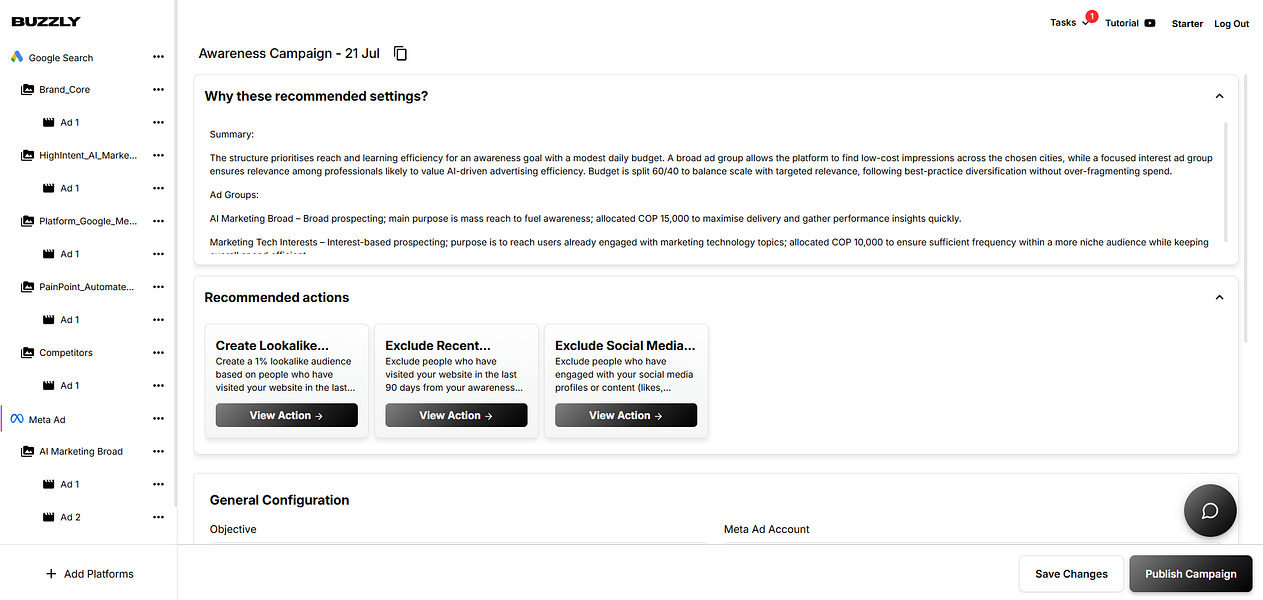Open the chat bubble widget
Image resolution: width=1263 pixels, height=600 pixels.
1209,511
